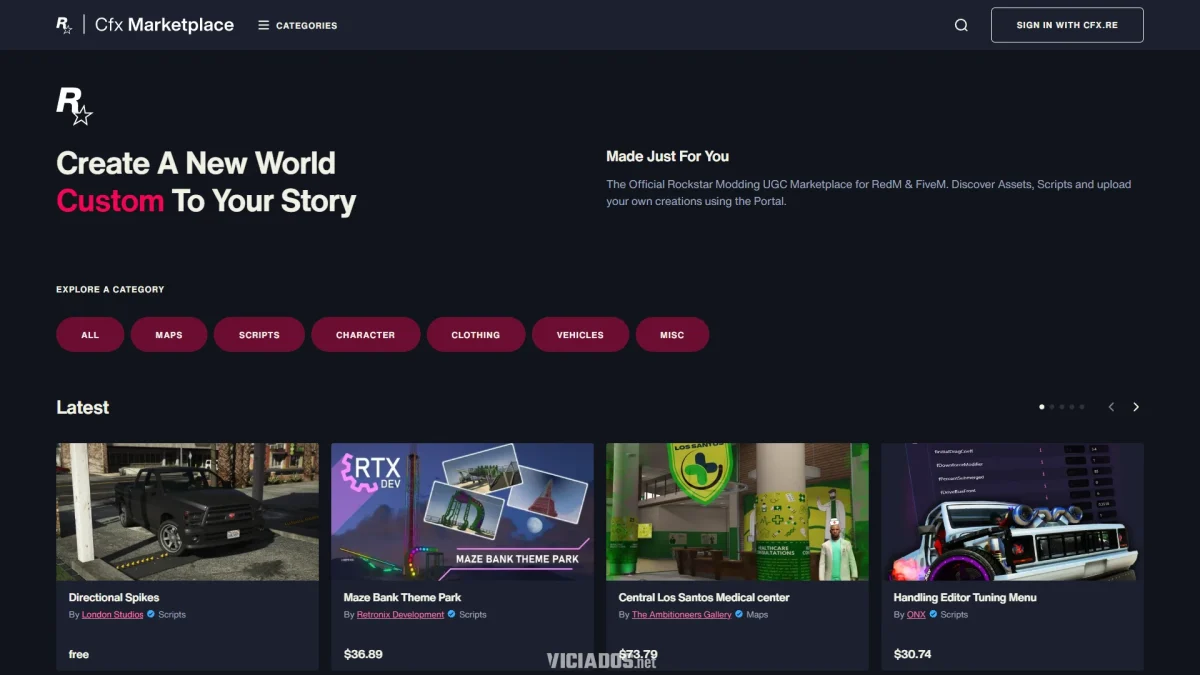1200x675 pixels.
Task: Select the first carousel position dot
Action: tap(1040, 406)
